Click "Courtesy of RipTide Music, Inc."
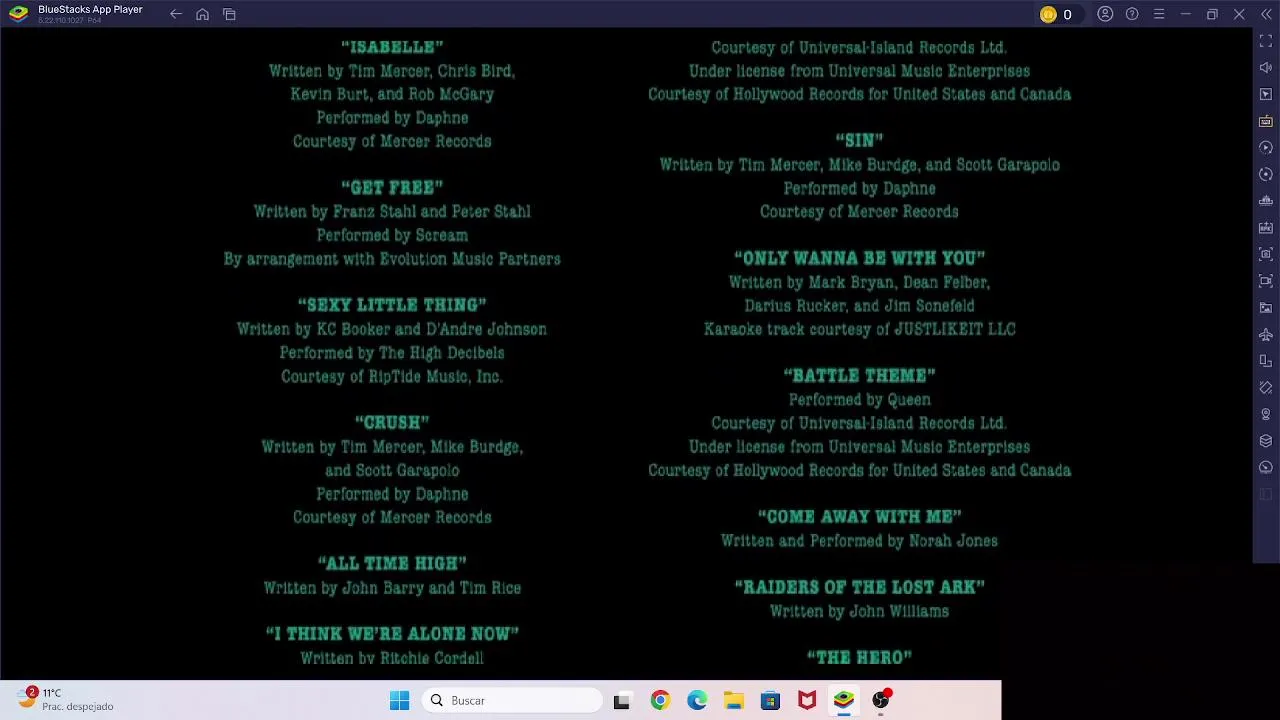This screenshot has width=1280, height=720. pyautogui.click(x=392, y=377)
